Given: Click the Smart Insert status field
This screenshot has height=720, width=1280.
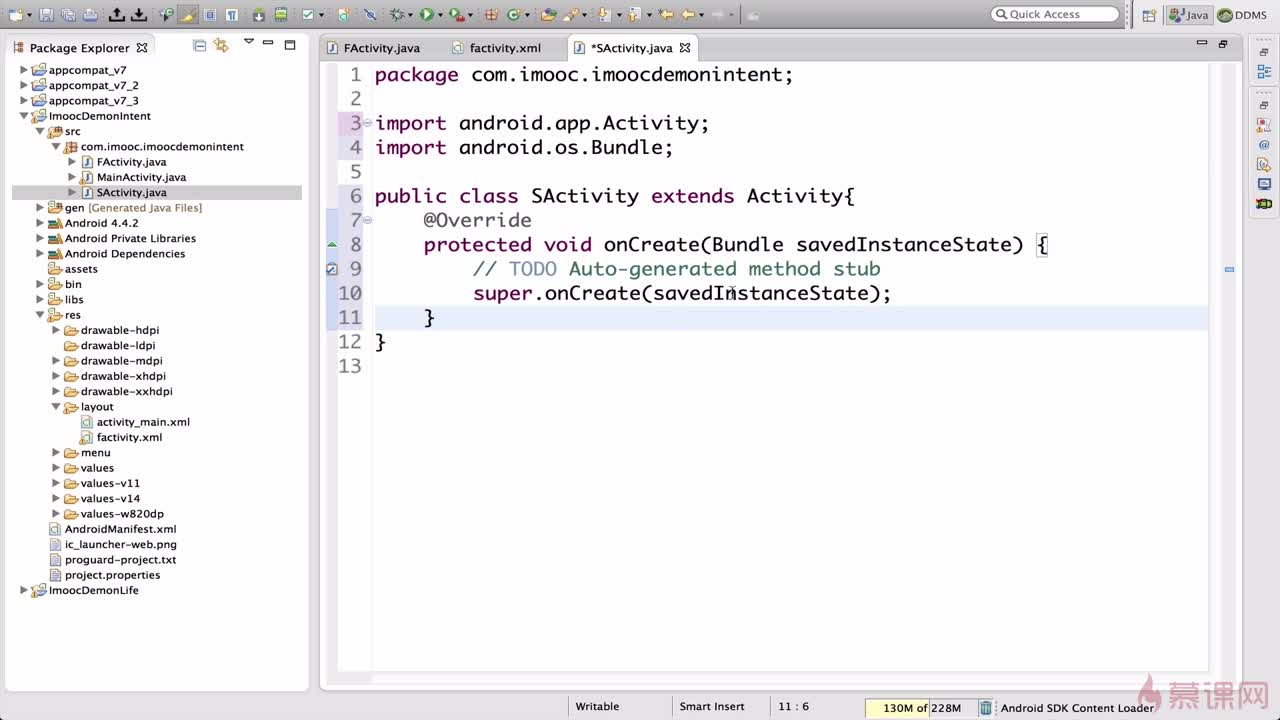Looking at the screenshot, I should [712, 707].
